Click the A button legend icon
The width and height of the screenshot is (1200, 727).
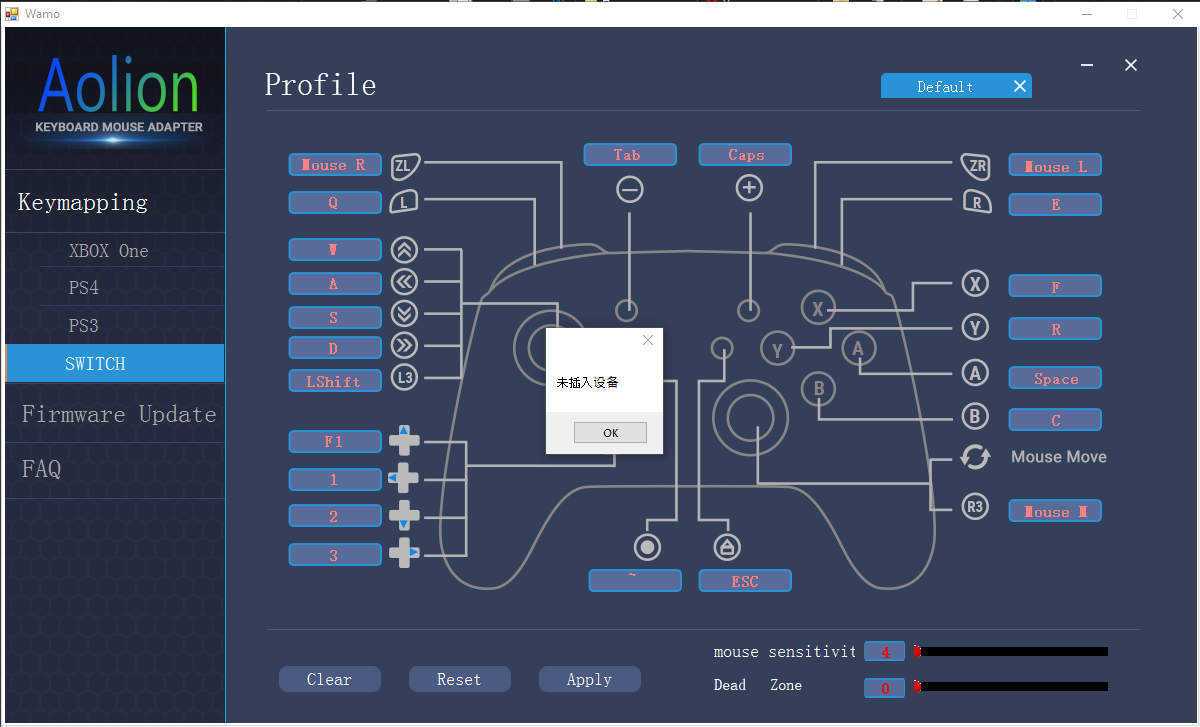coord(975,373)
